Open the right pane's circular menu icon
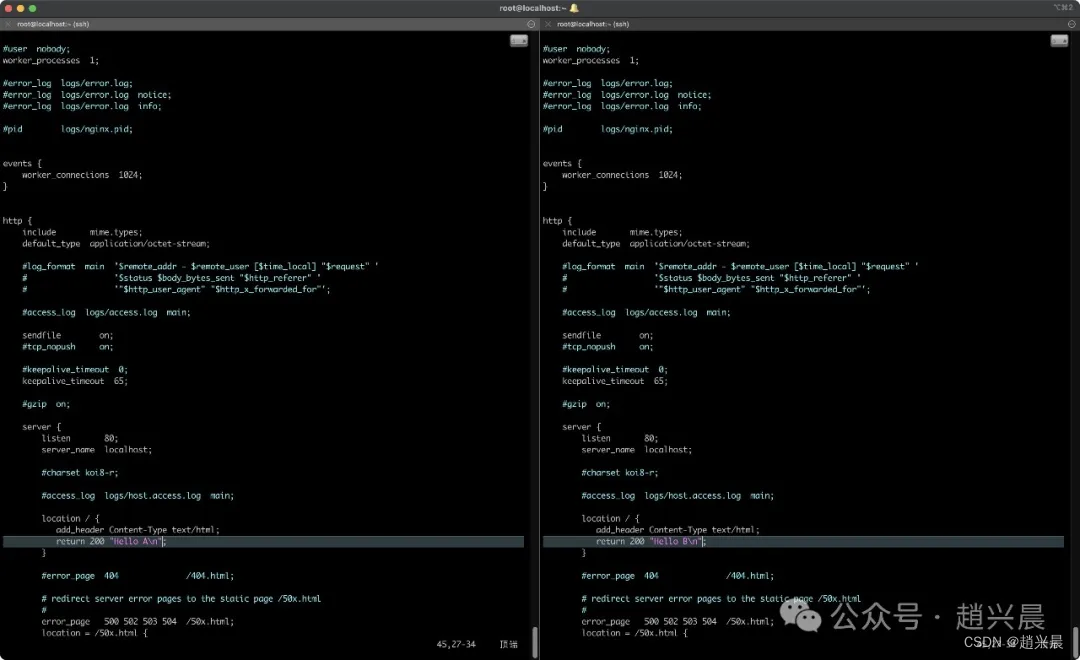Screen dimensions: 1080x660 [x=1072, y=24]
